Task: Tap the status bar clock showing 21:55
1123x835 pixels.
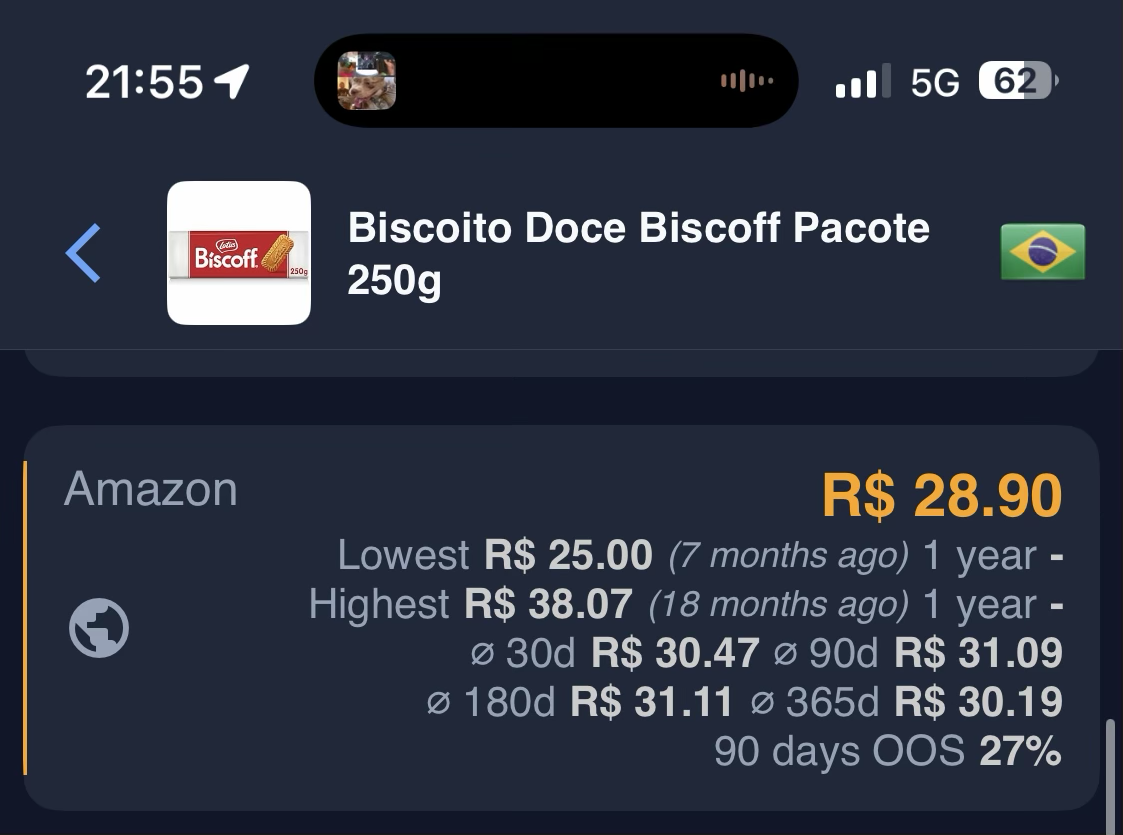Action: tap(144, 82)
